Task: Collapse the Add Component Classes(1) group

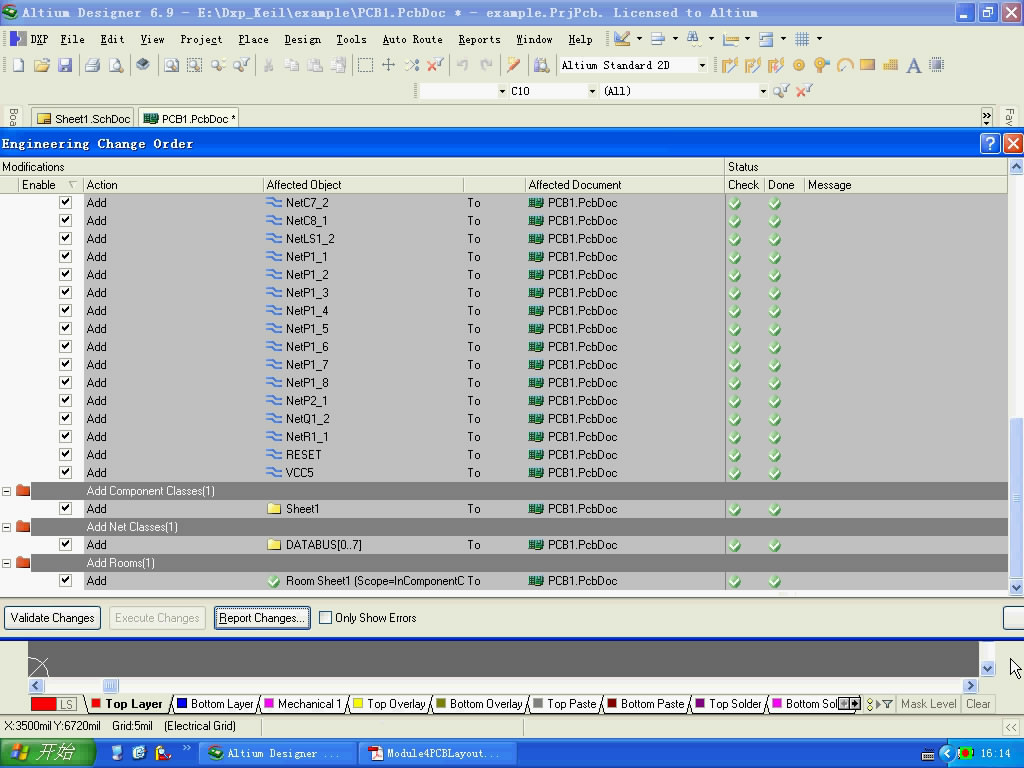Action: (7, 490)
